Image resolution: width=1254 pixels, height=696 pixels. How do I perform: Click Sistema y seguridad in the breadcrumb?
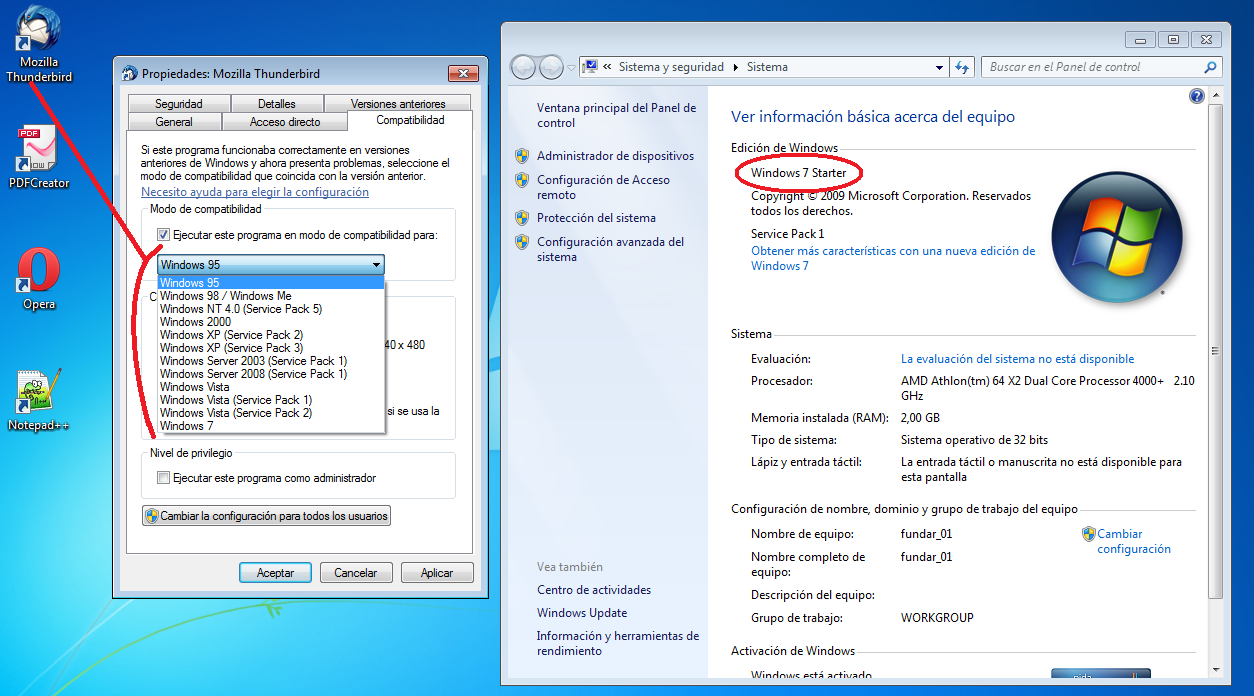[671, 67]
